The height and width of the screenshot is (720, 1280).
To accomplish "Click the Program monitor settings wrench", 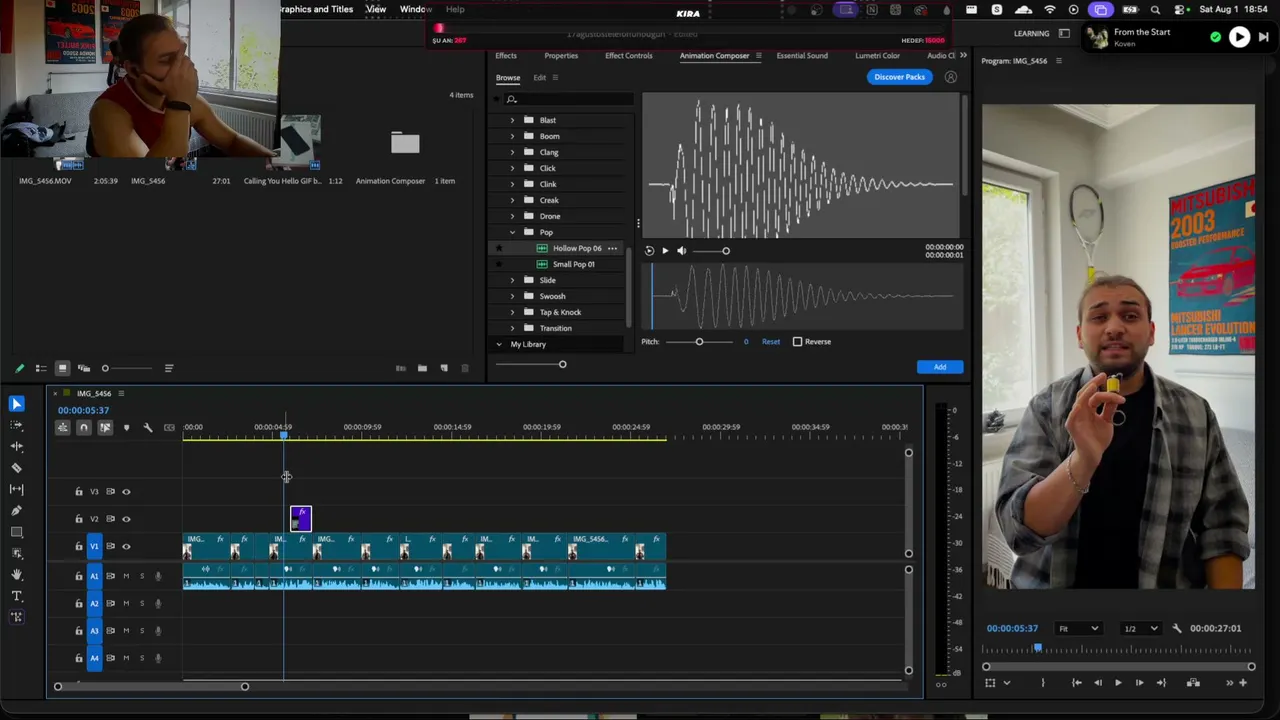I will (1177, 628).
